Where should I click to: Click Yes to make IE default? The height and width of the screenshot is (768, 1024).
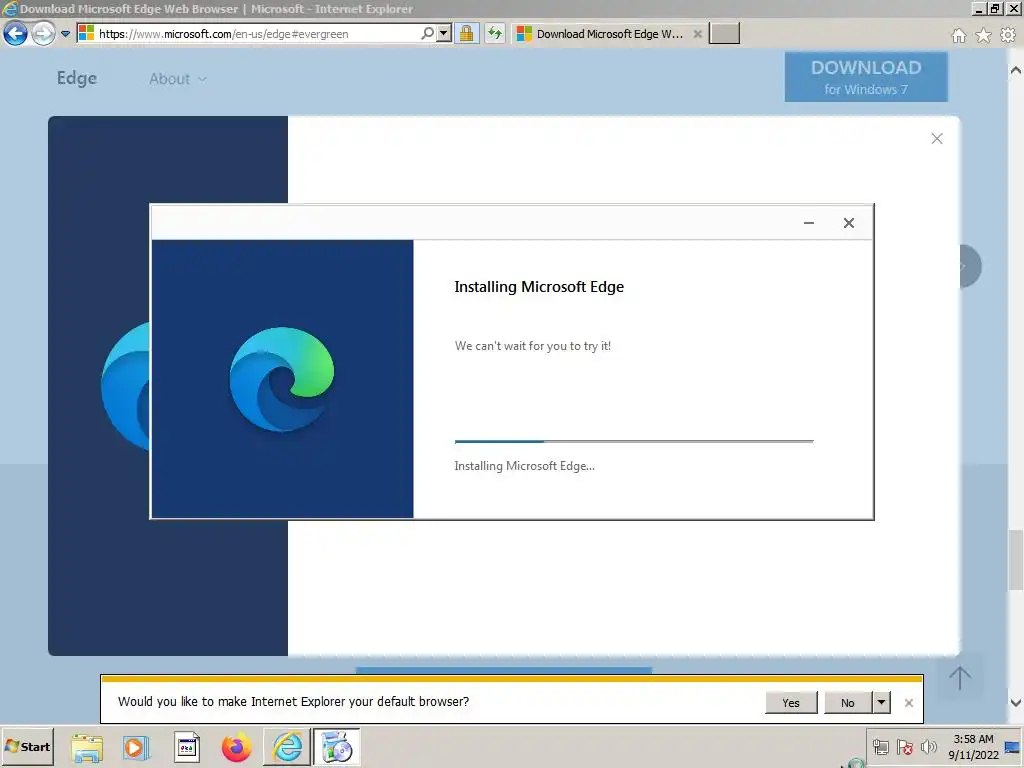(x=791, y=703)
